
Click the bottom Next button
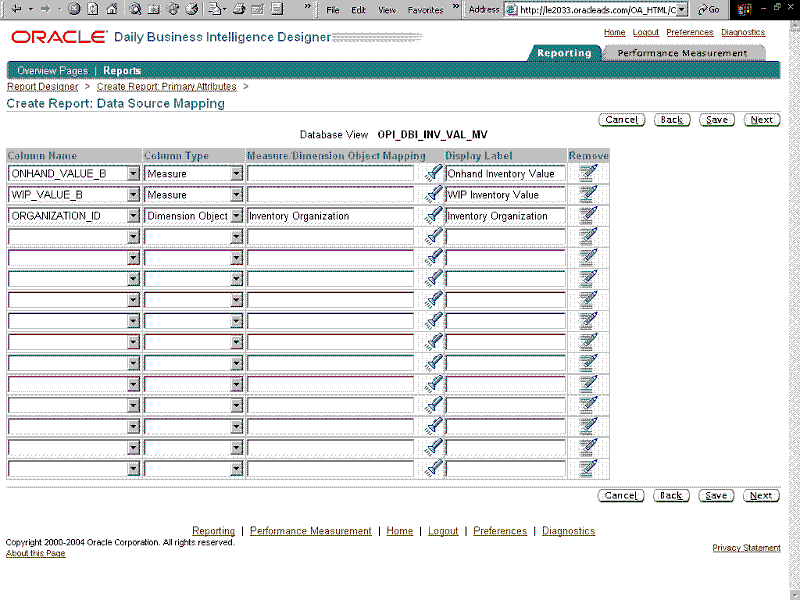pyautogui.click(x=761, y=495)
